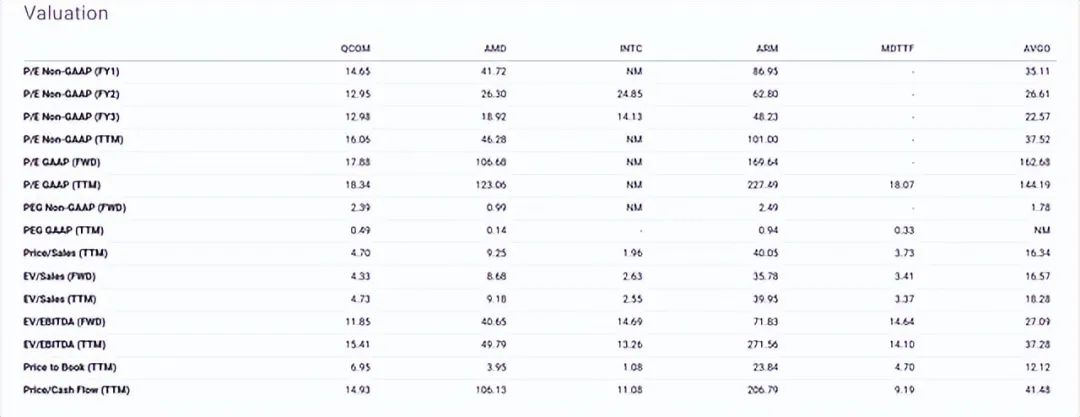Click the EV/Sales (TTM) row label
Screen dimensions: 1080x417
tap(59, 298)
